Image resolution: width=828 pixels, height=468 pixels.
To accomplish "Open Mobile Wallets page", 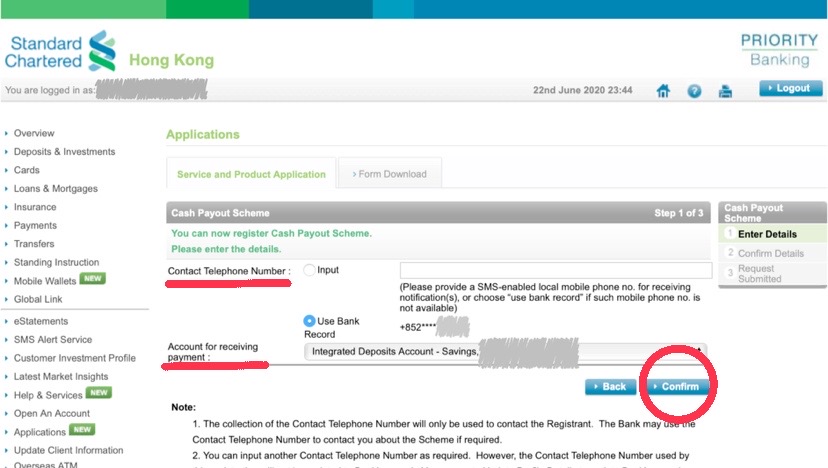I will tap(45, 281).
